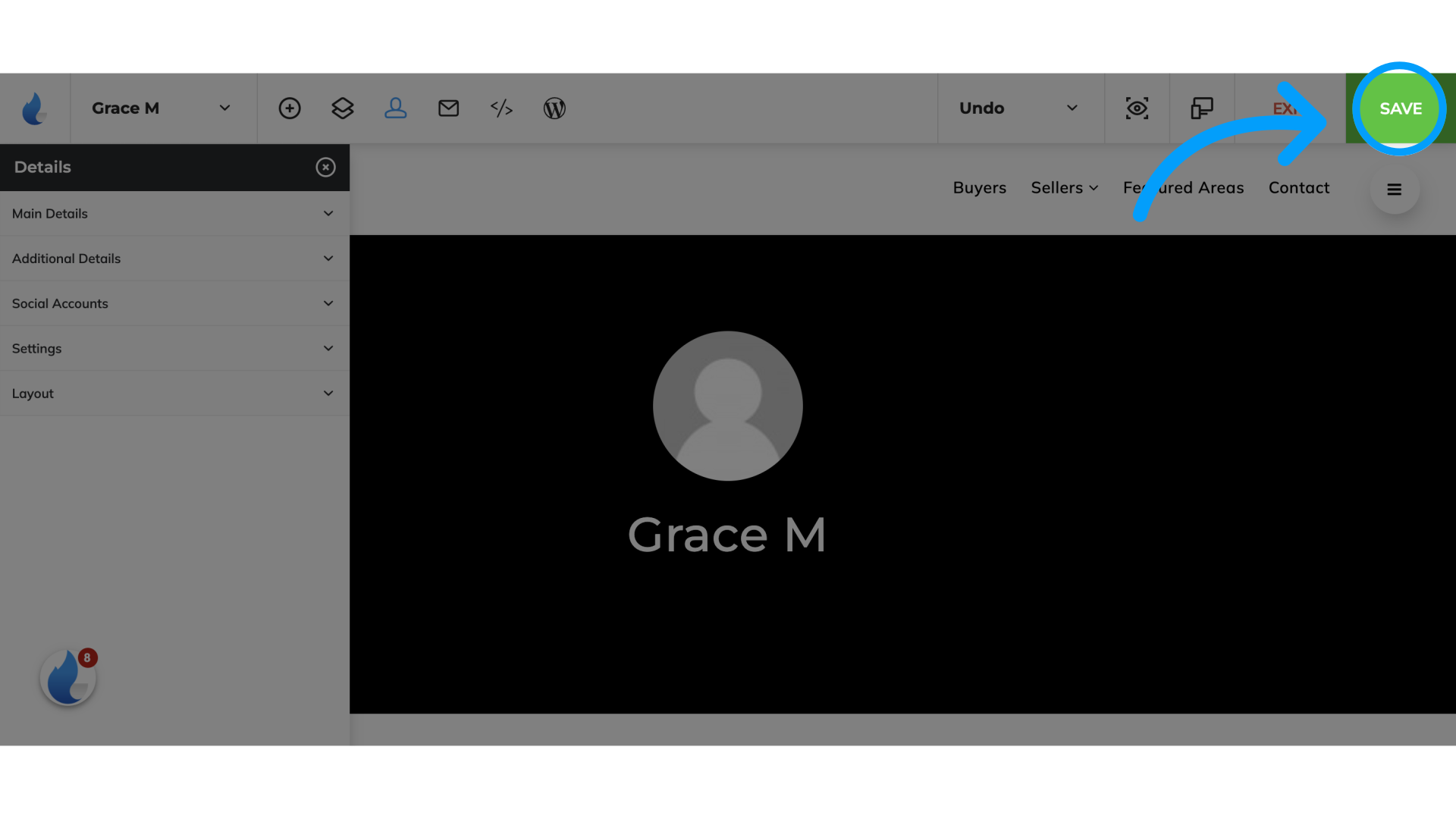This screenshot has height=819, width=1456.
Task: Click the preview eye icon
Action: click(x=1137, y=108)
